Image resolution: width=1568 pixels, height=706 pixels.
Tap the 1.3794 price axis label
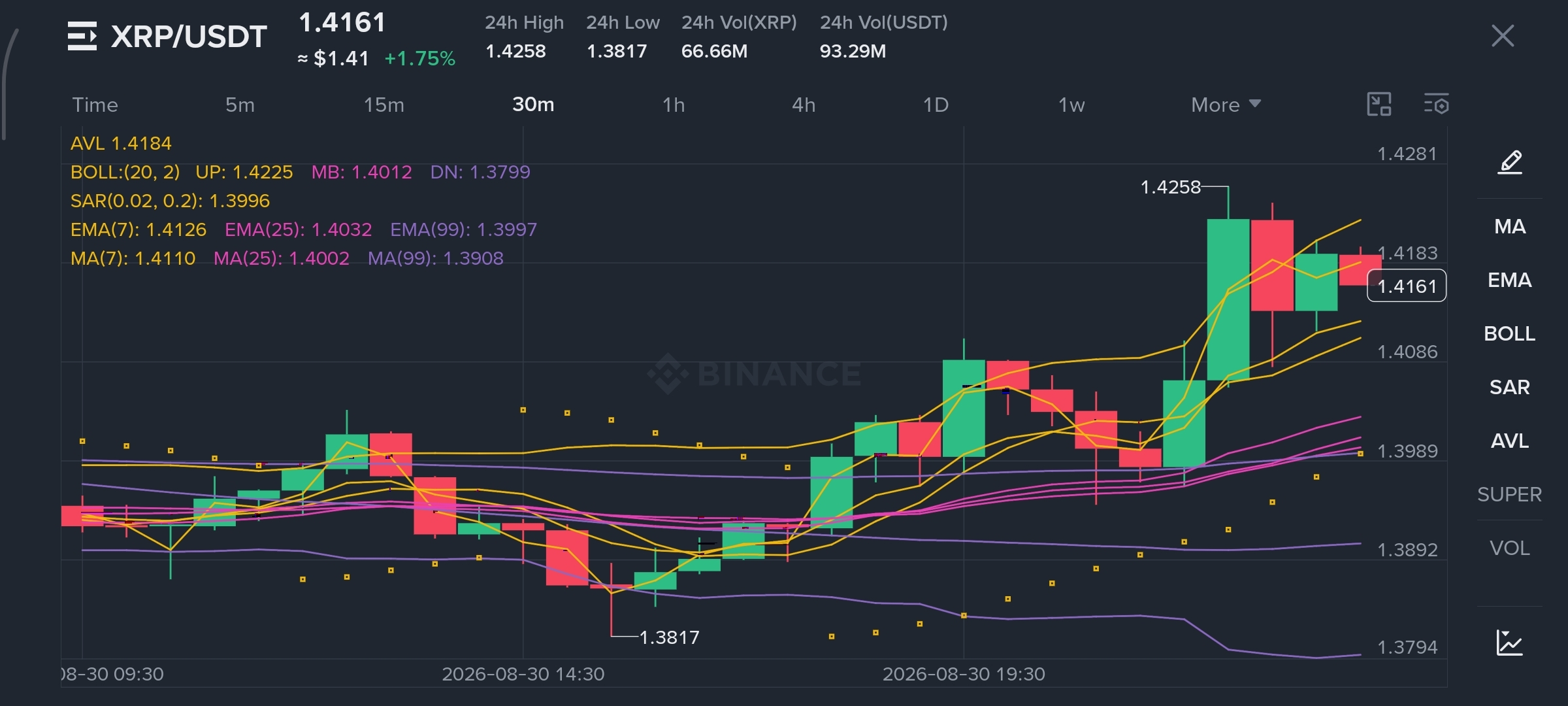tap(1407, 648)
